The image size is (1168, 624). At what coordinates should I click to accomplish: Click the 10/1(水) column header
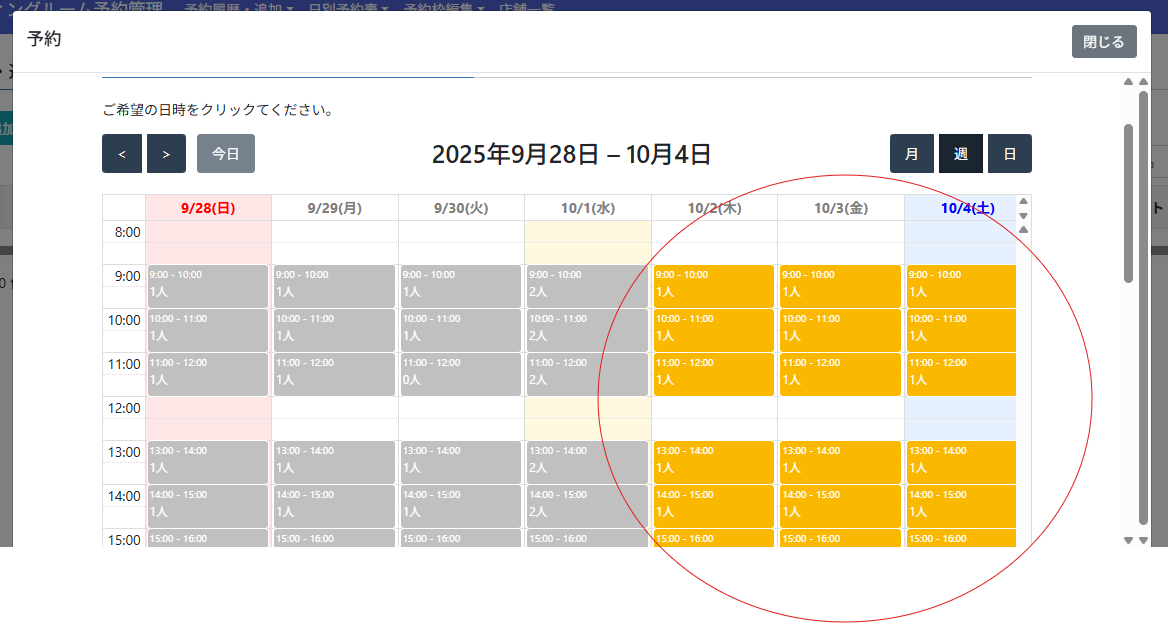pyautogui.click(x=587, y=208)
